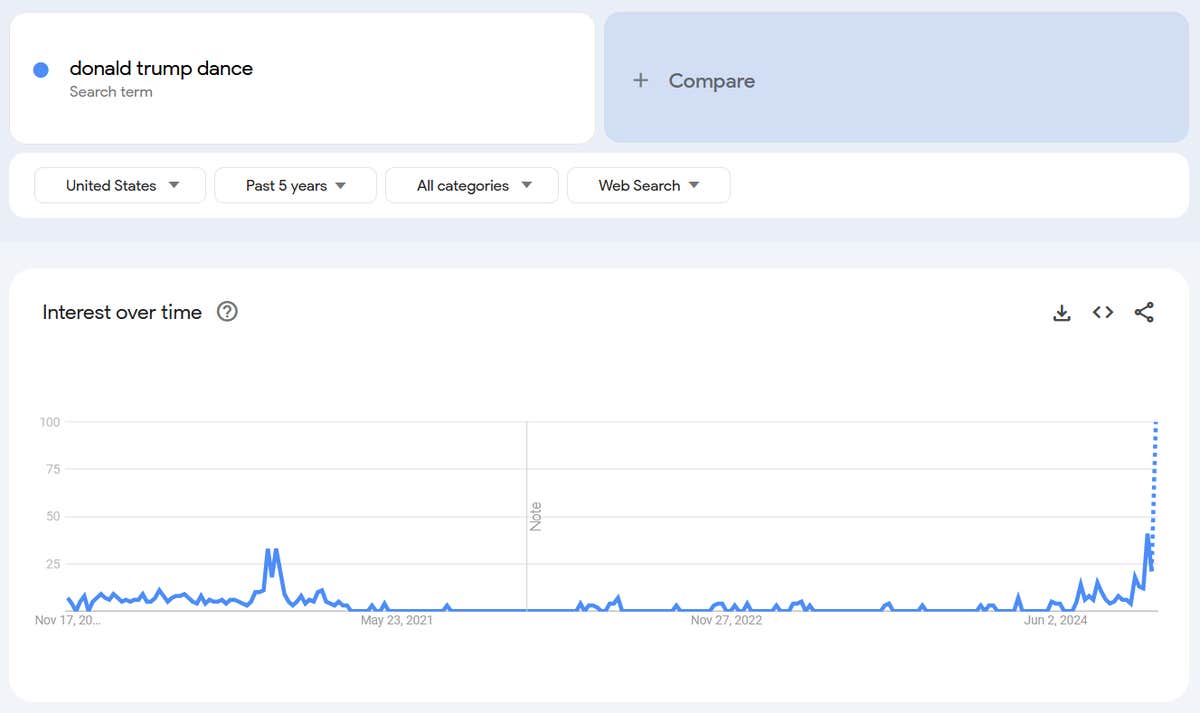Image resolution: width=1200 pixels, height=713 pixels.
Task: Download the interest over time data
Action: click(1062, 313)
